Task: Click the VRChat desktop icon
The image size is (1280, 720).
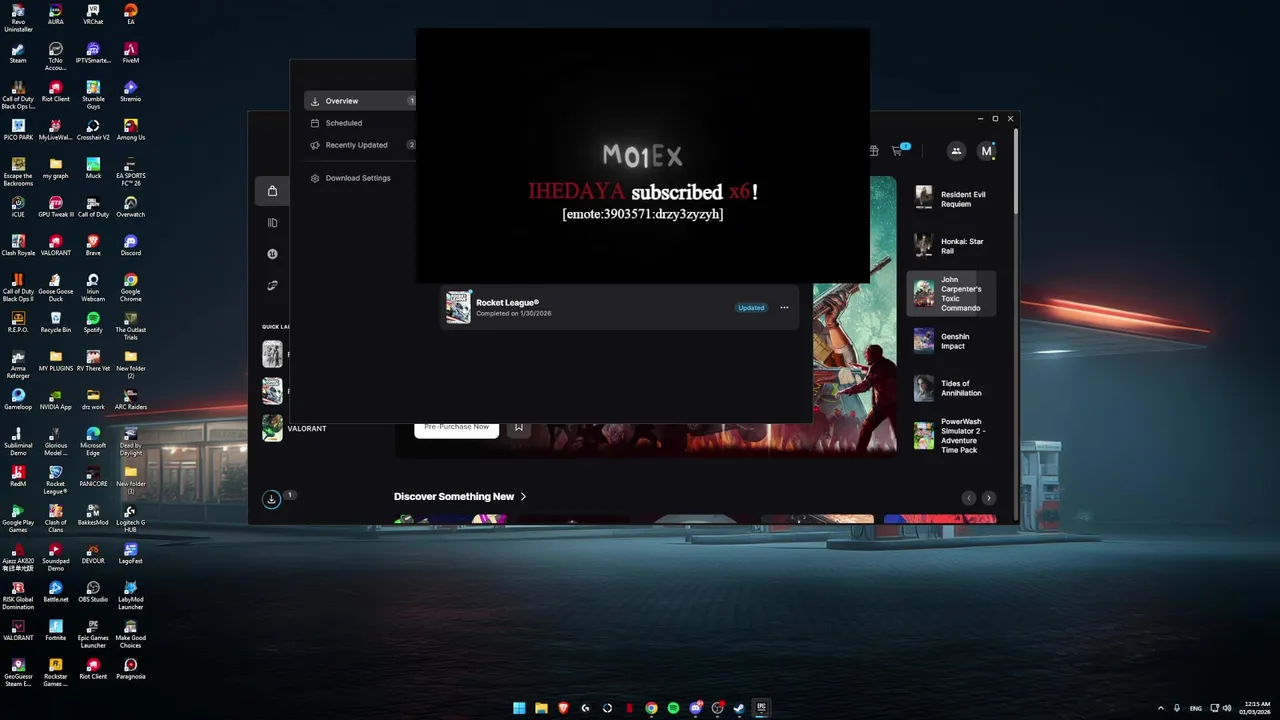Action: [93, 15]
